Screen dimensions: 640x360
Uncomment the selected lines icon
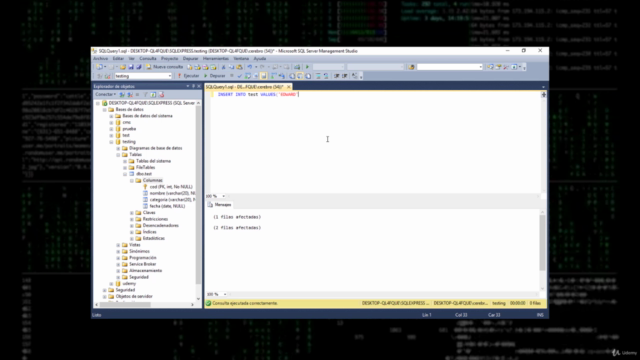point(326,76)
